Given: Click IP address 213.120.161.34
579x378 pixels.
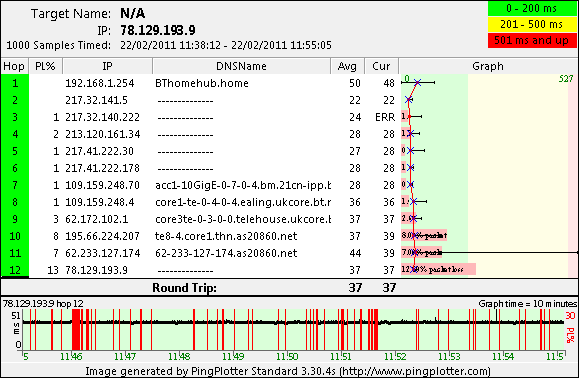Looking at the screenshot, I should pos(103,134).
